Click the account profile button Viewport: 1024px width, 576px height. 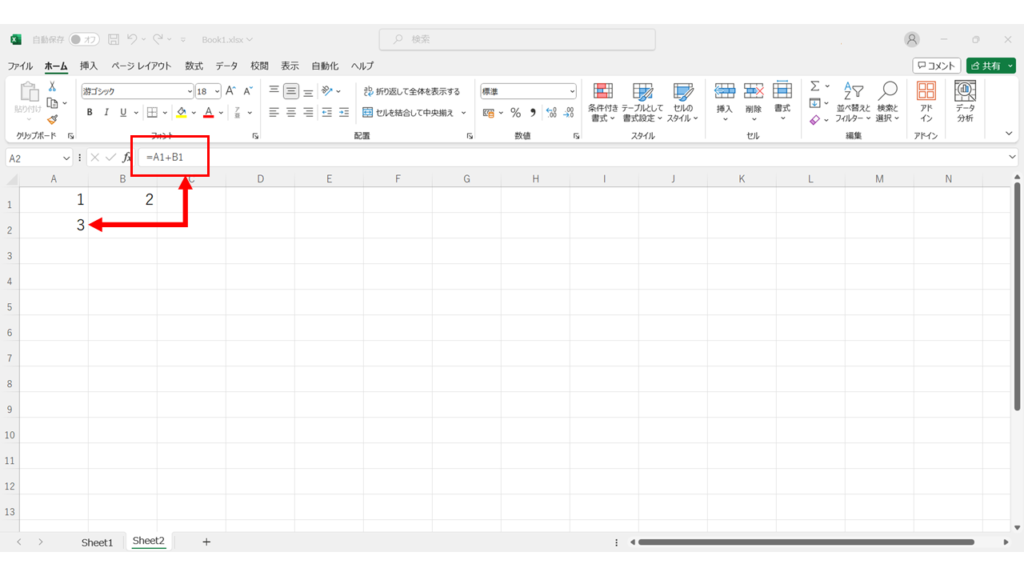point(912,39)
